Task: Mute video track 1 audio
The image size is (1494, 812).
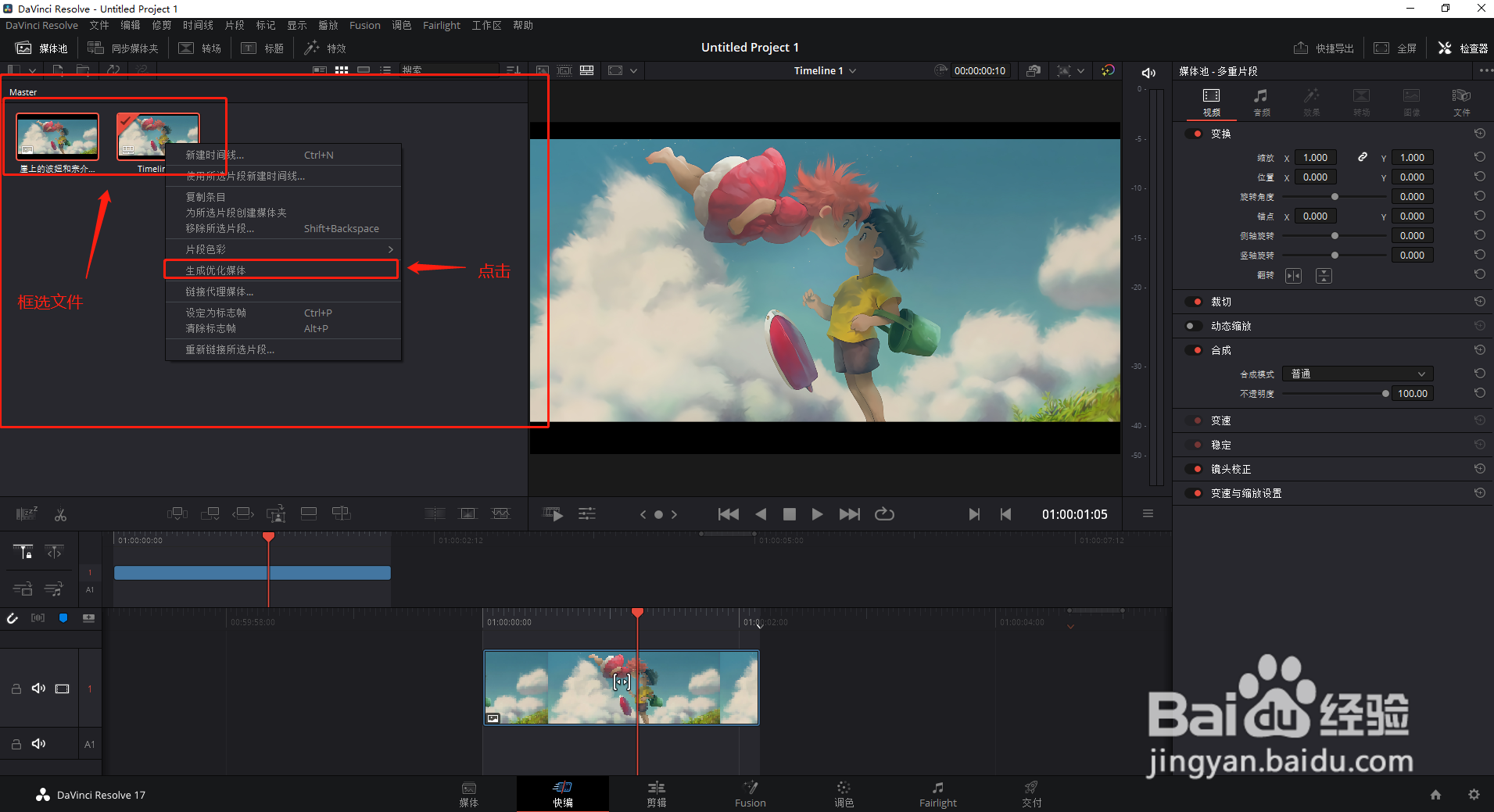Action: (38, 689)
